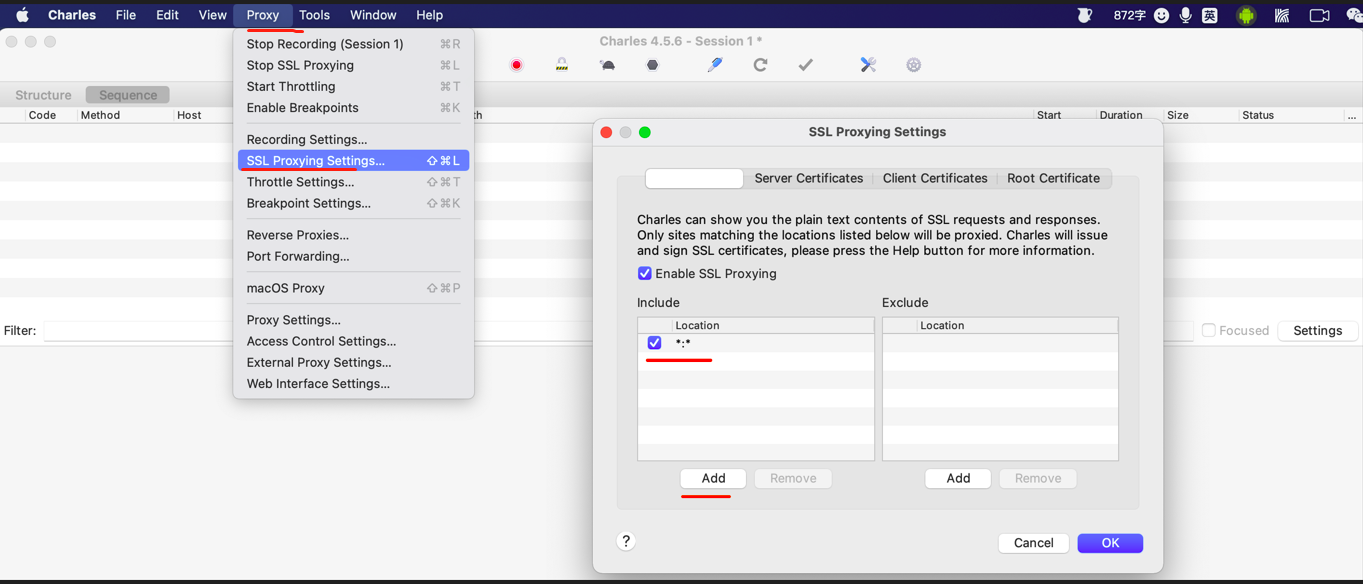The height and width of the screenshot is (584, 1363).
Task: Click the blue pen Compose icon
Action: click(x=714, y=65)
